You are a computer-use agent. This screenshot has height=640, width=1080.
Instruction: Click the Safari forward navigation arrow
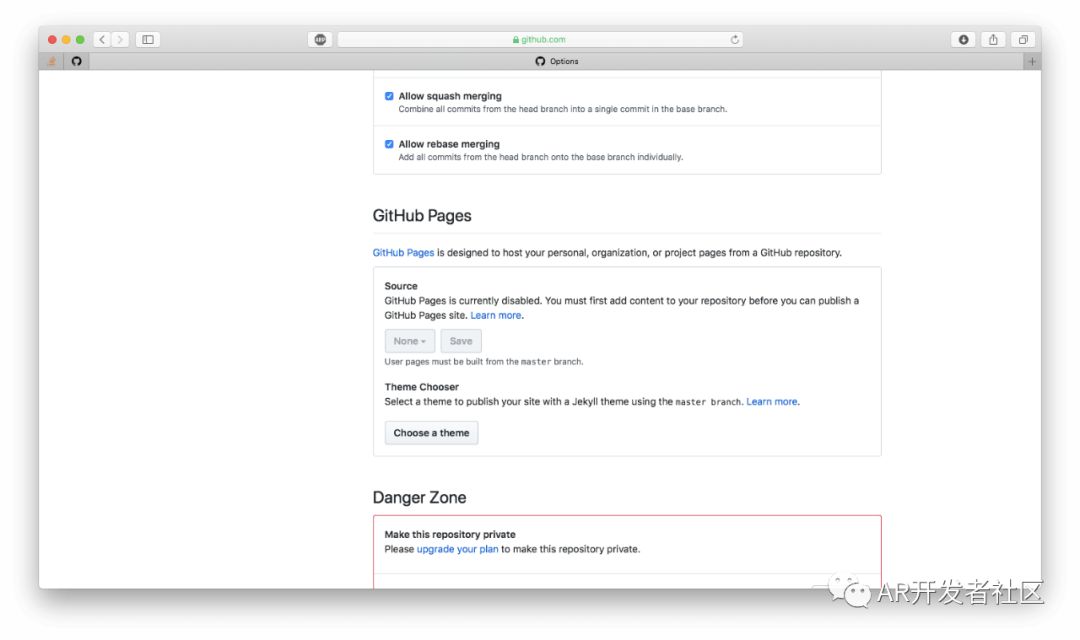click(x=121, y=40)
